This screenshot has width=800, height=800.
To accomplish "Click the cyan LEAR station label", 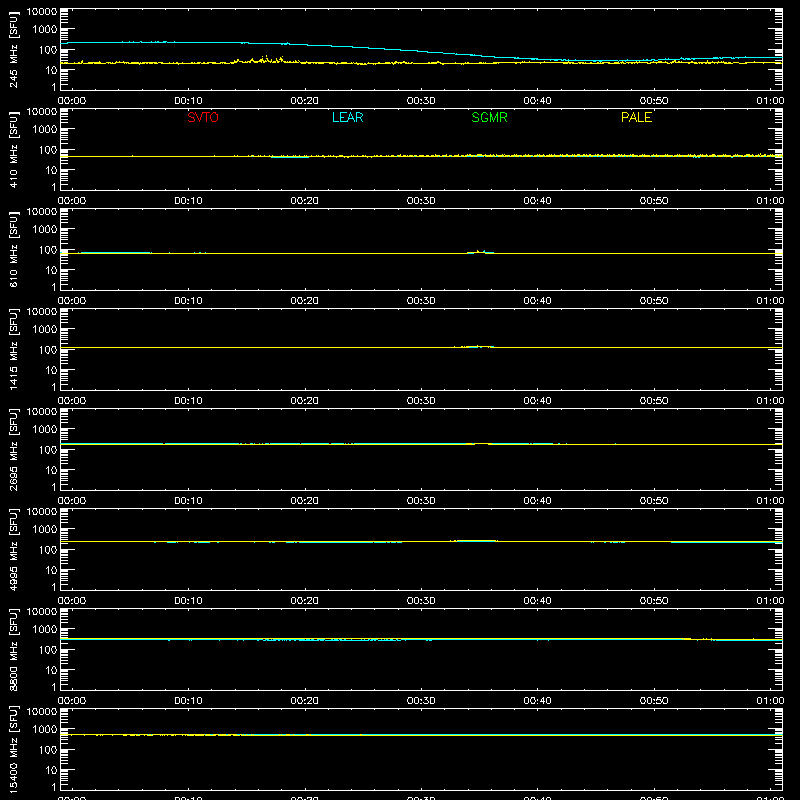I will 347,117.
